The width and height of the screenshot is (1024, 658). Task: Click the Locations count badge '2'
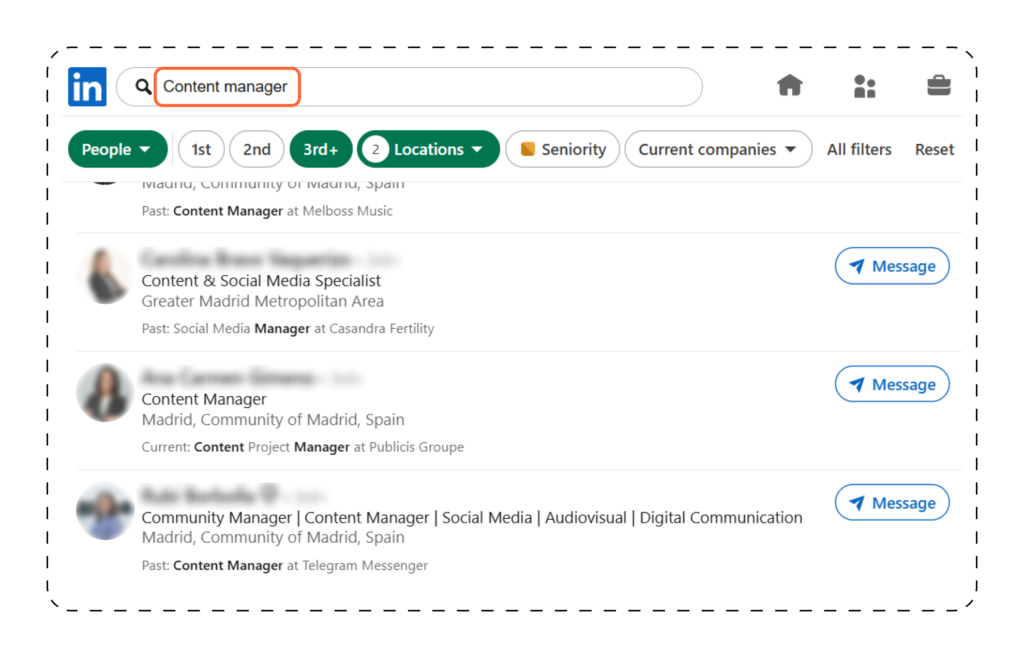tap(376, 149)
